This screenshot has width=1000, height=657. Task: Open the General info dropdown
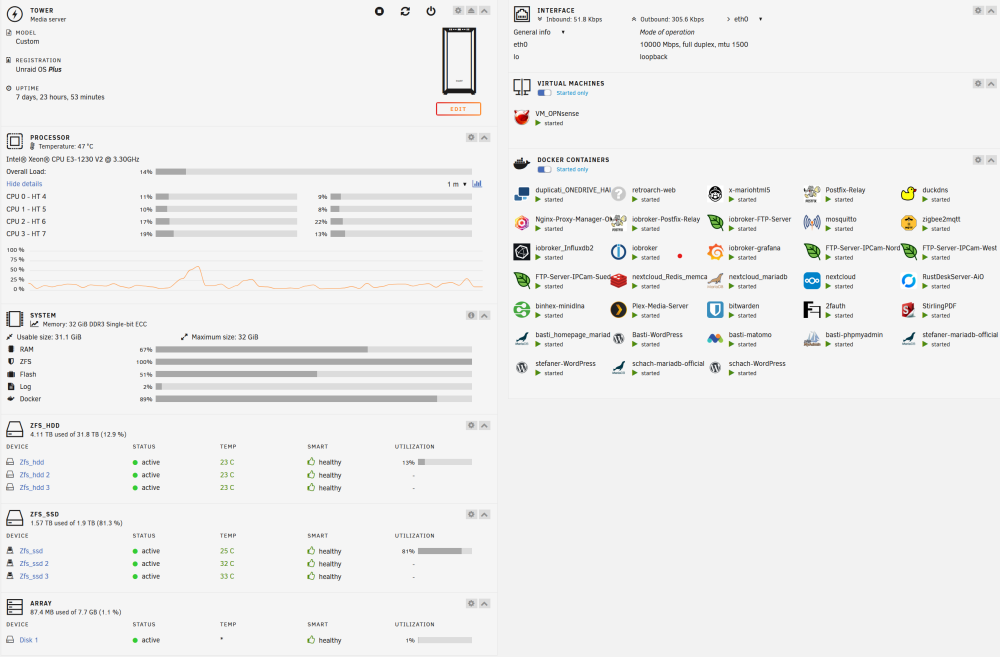coord(539,32)
